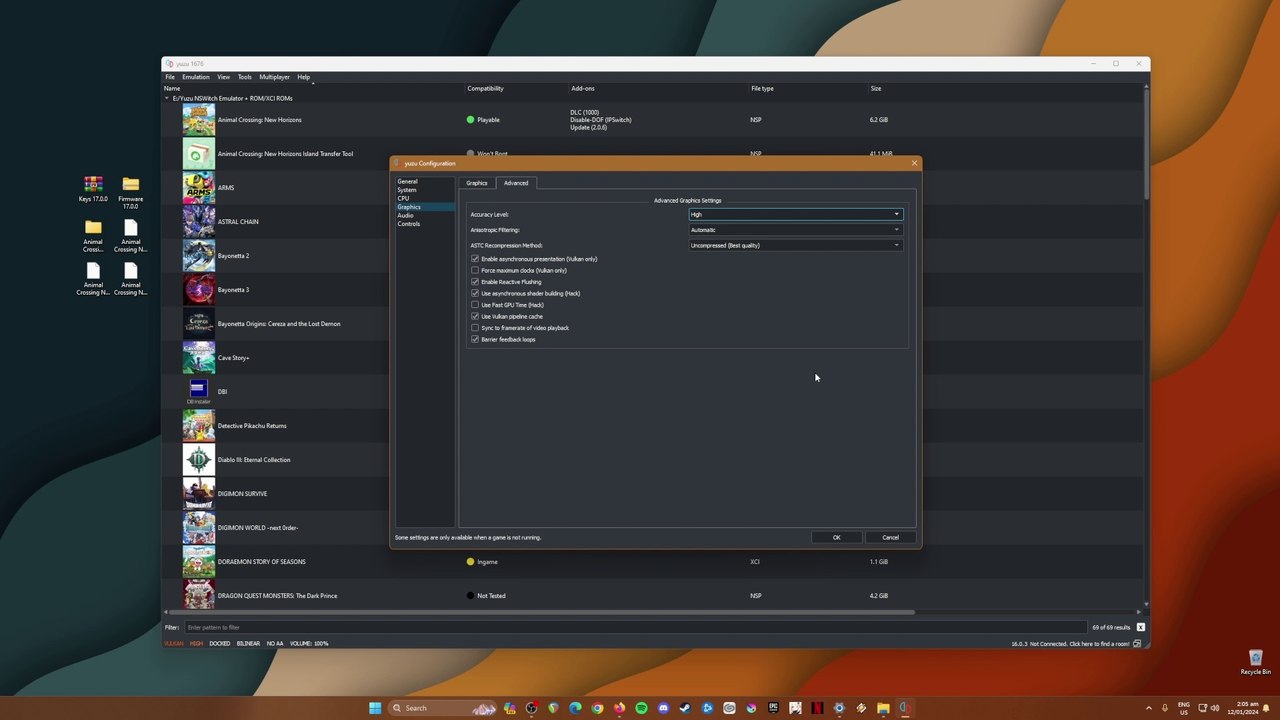Toggle DOCKED mode in the status bar
1280x720 pixels.
219,643
